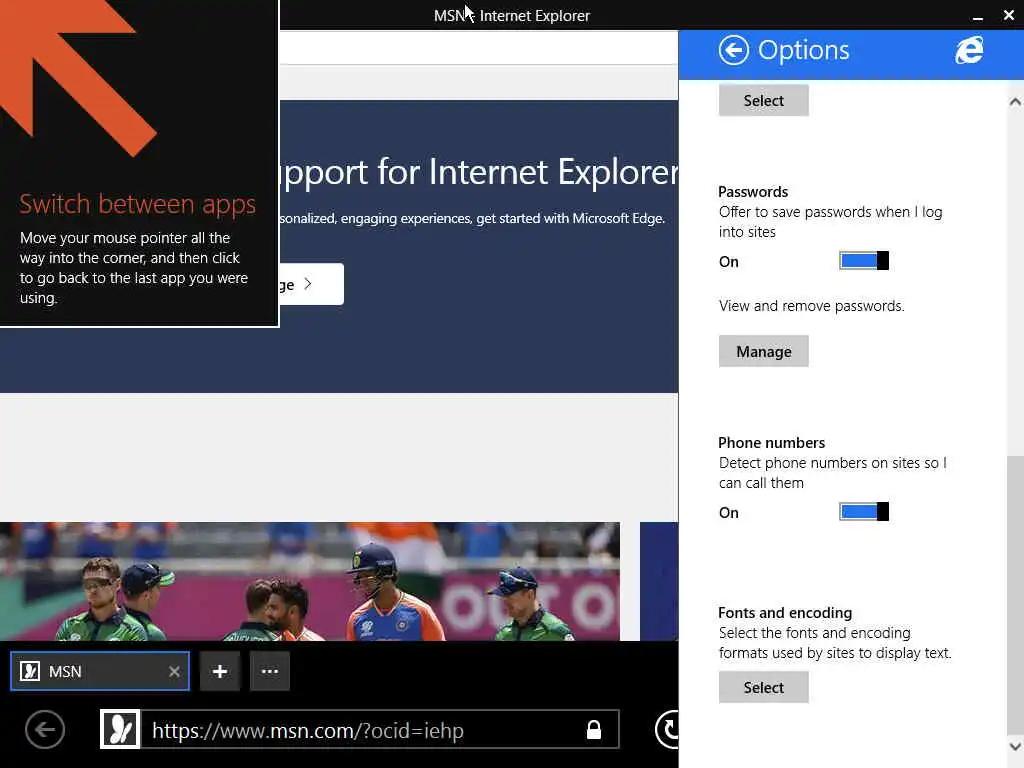Viewport: 1024px width, 768px height.
Task: Click the Internet Explorer logo in Options header
Action: [969, 50]
